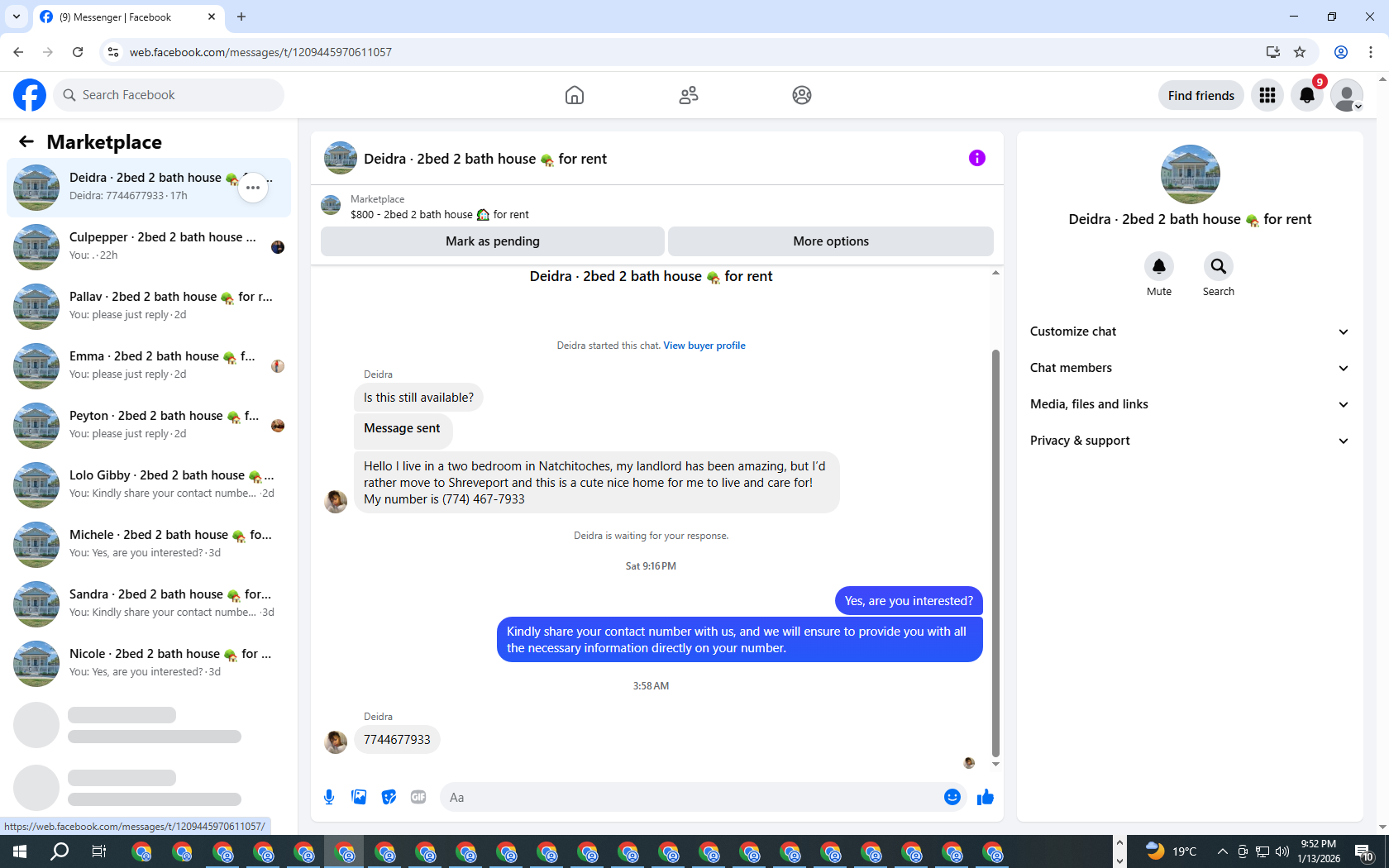Open the Peyton conversation
Screen dimensions: 1389x868
(149, 426)
